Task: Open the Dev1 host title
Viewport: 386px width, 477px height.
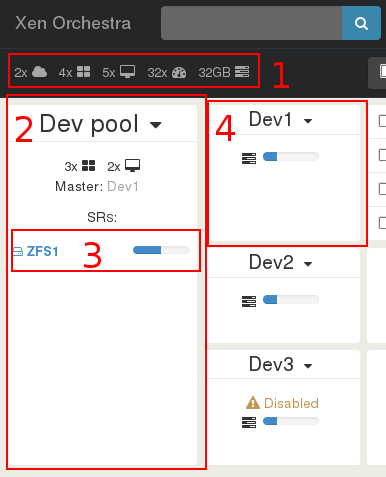Action: [x=270, y=119]
